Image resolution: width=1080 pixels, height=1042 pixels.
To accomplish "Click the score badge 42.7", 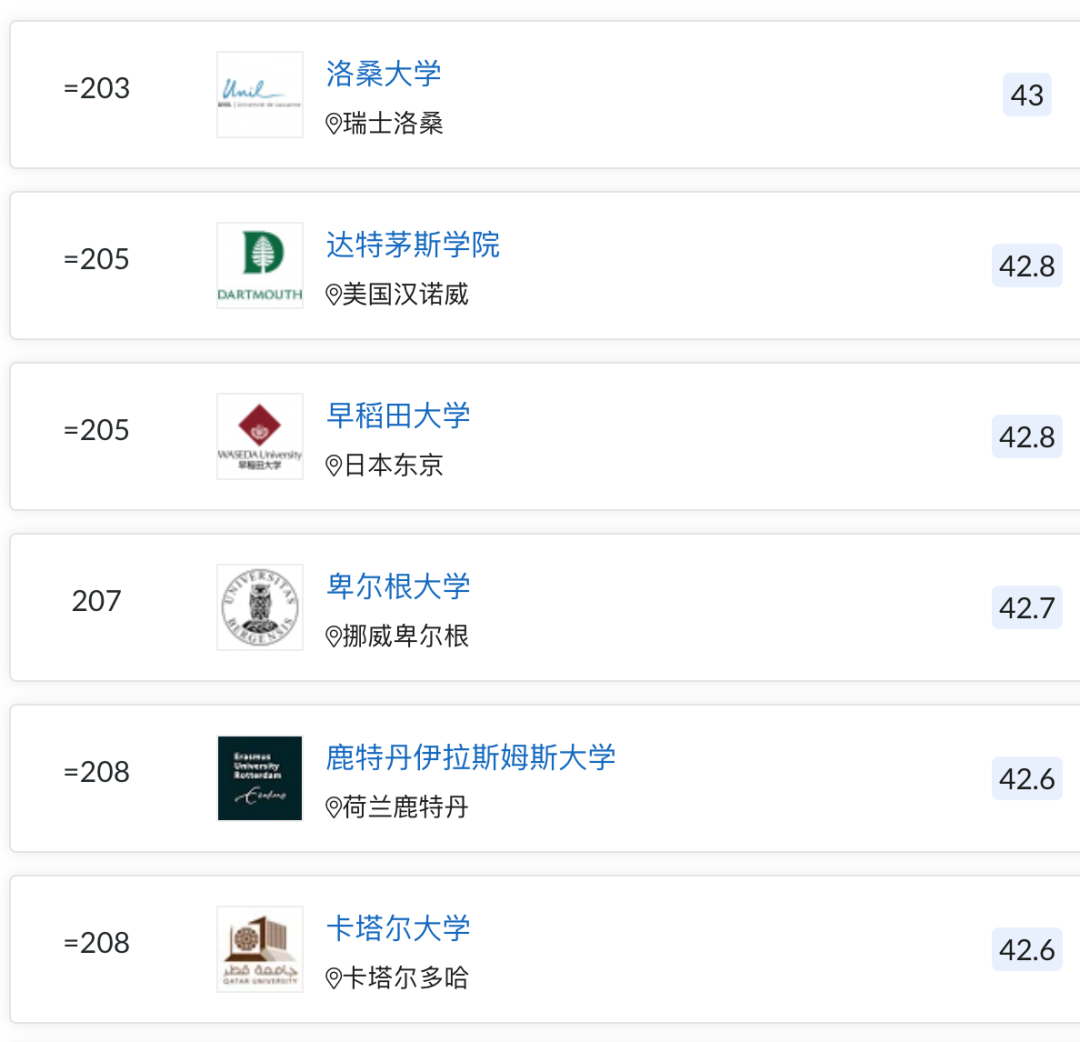I will click(1027, 608).
